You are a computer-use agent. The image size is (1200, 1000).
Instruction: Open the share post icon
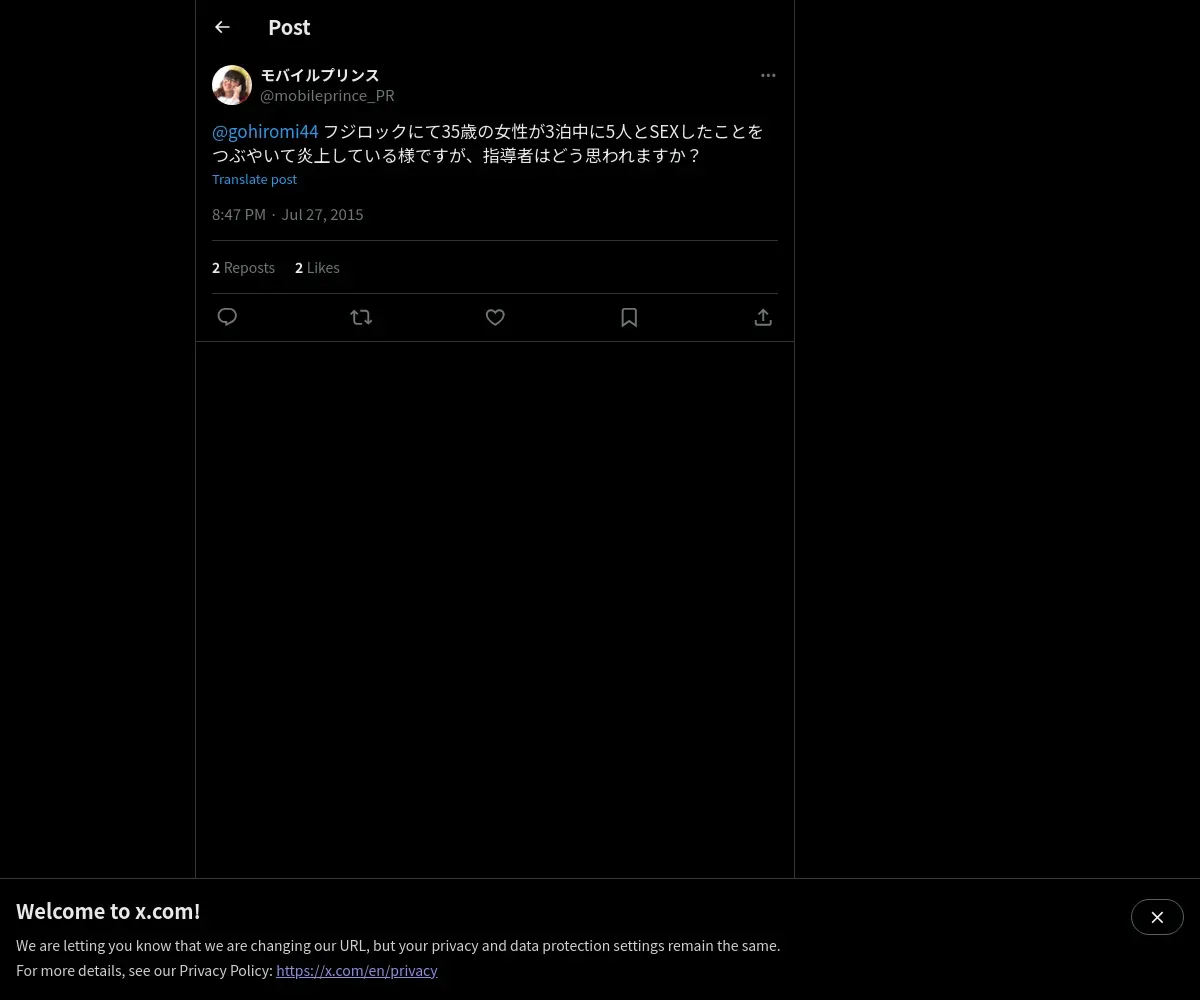click(763, 317)
